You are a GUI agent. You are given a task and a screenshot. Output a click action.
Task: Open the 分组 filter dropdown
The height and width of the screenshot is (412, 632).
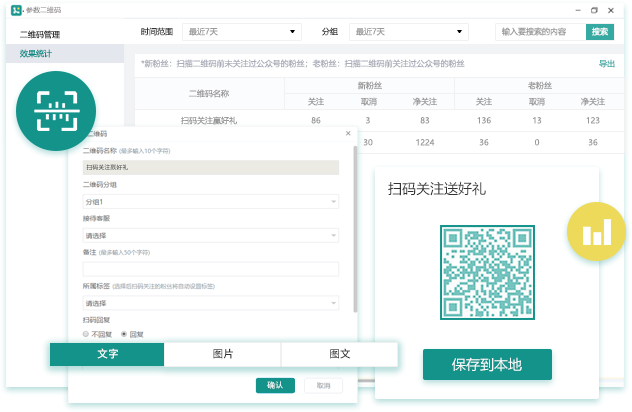pos(408,32)
